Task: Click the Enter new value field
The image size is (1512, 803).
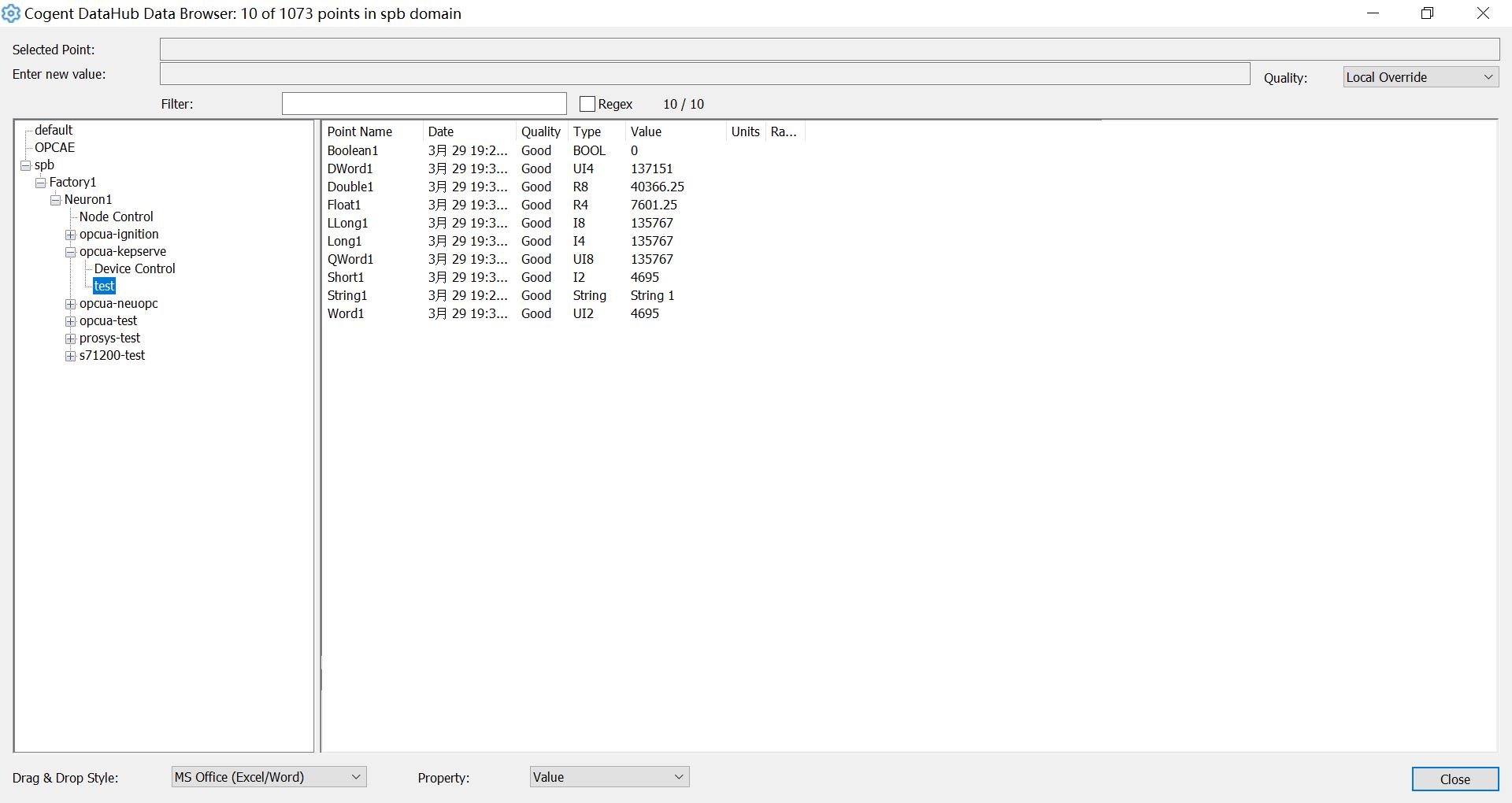Action: point(704,74)
